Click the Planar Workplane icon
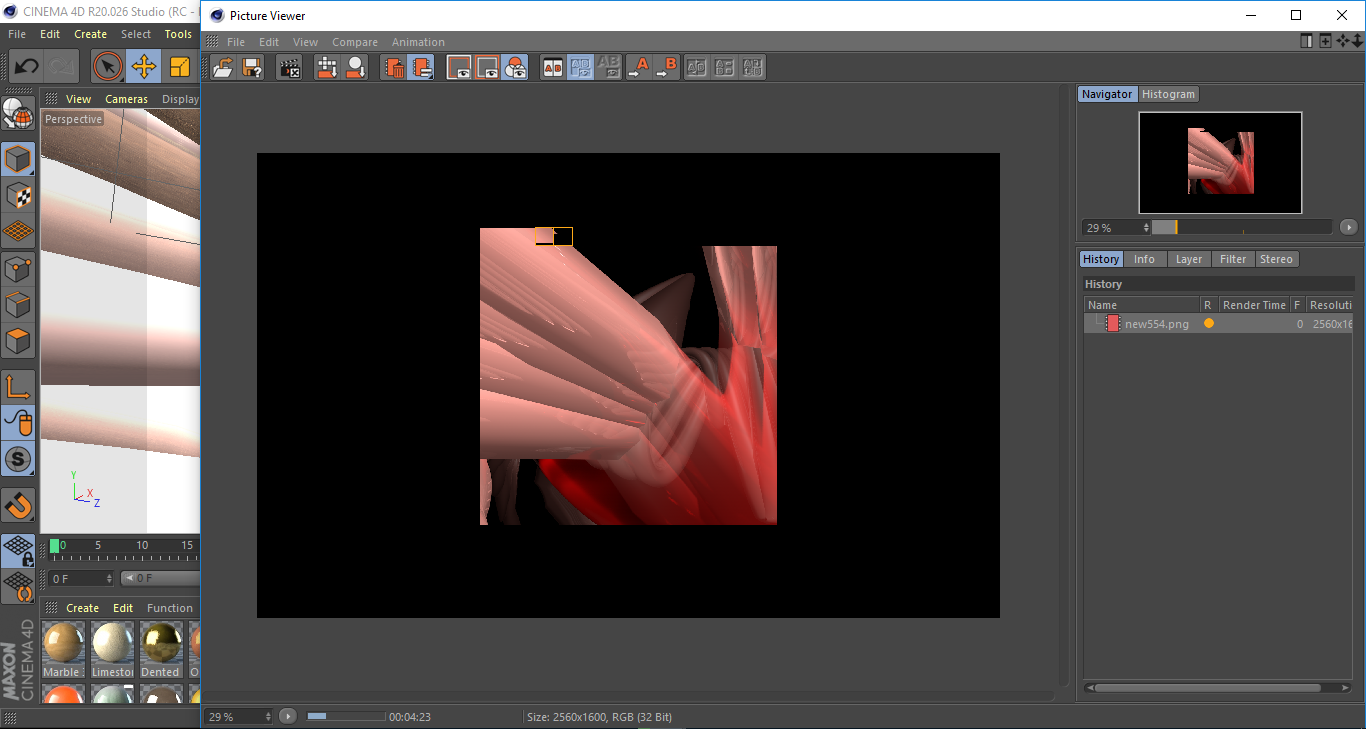Screen dimensions: 1366x729 click(x=18, y=586)
